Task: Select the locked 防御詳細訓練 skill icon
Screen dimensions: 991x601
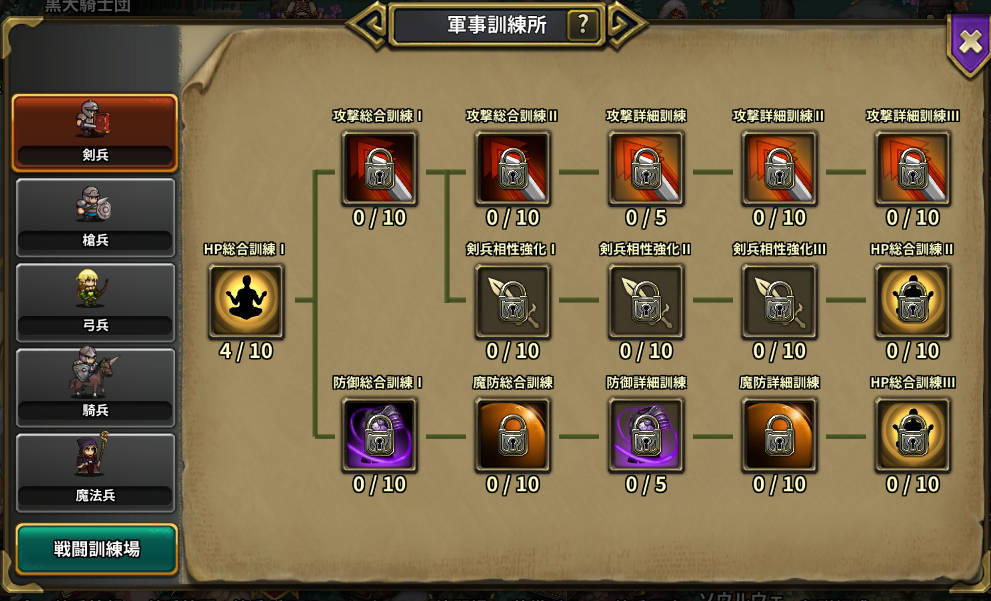Action: pos(646,435)
